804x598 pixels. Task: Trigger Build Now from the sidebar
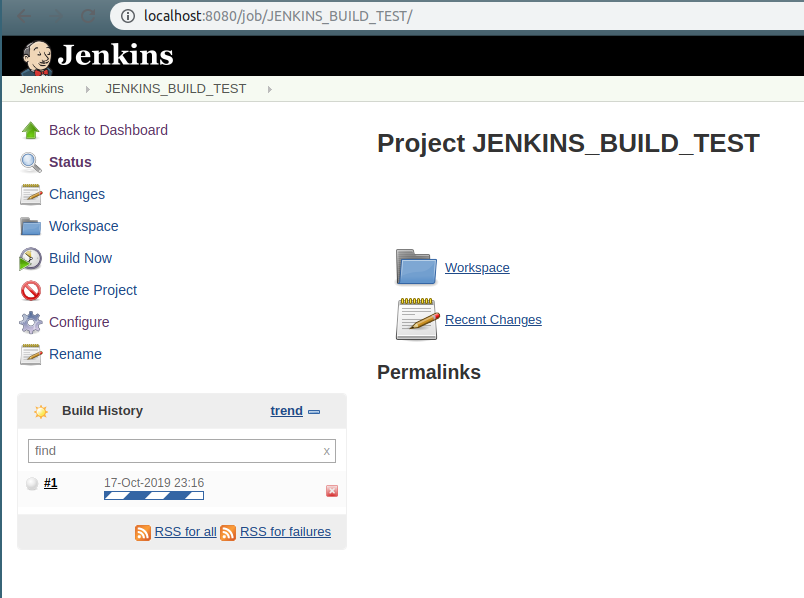coord(81,258)
